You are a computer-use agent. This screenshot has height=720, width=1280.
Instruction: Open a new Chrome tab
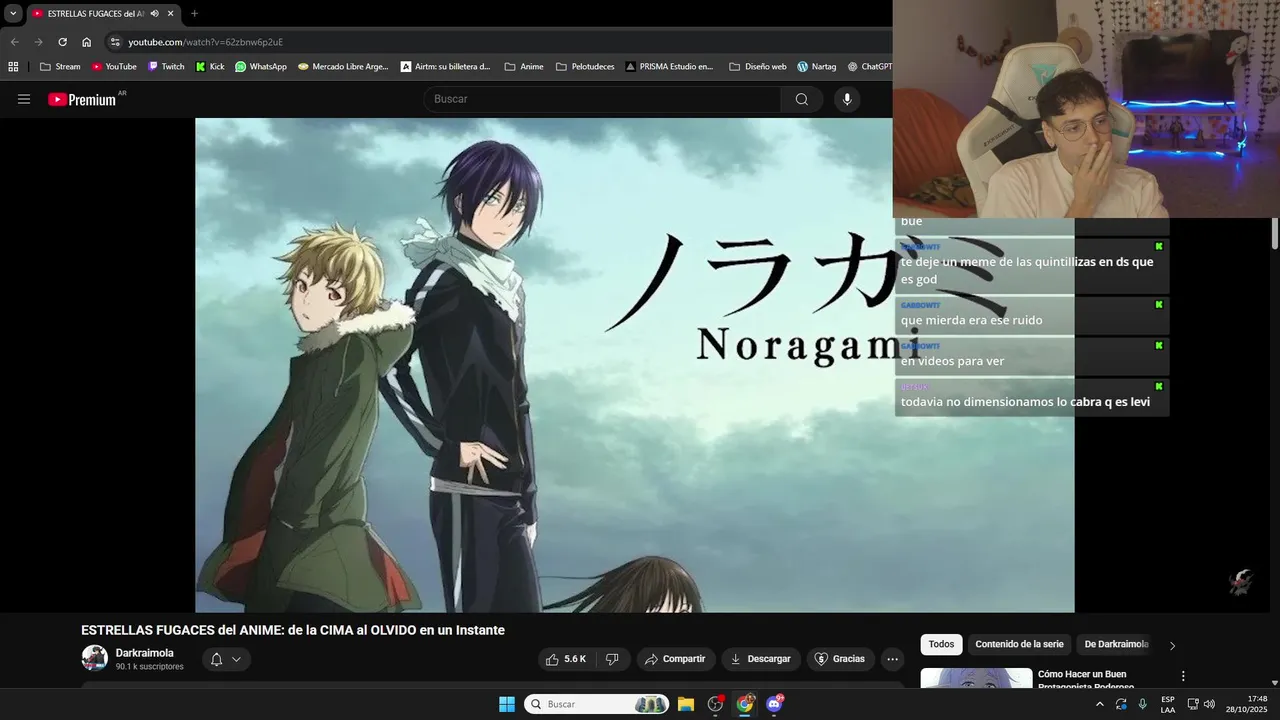point(194,14)
